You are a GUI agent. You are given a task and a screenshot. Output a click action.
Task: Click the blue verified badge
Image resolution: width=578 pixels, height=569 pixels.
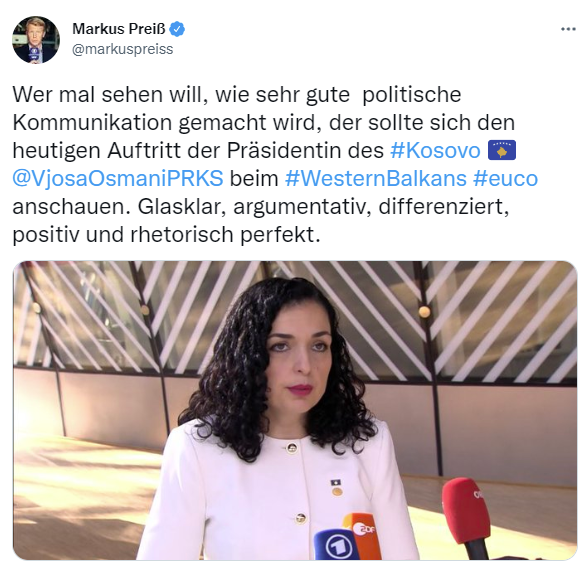click(177, 29)
